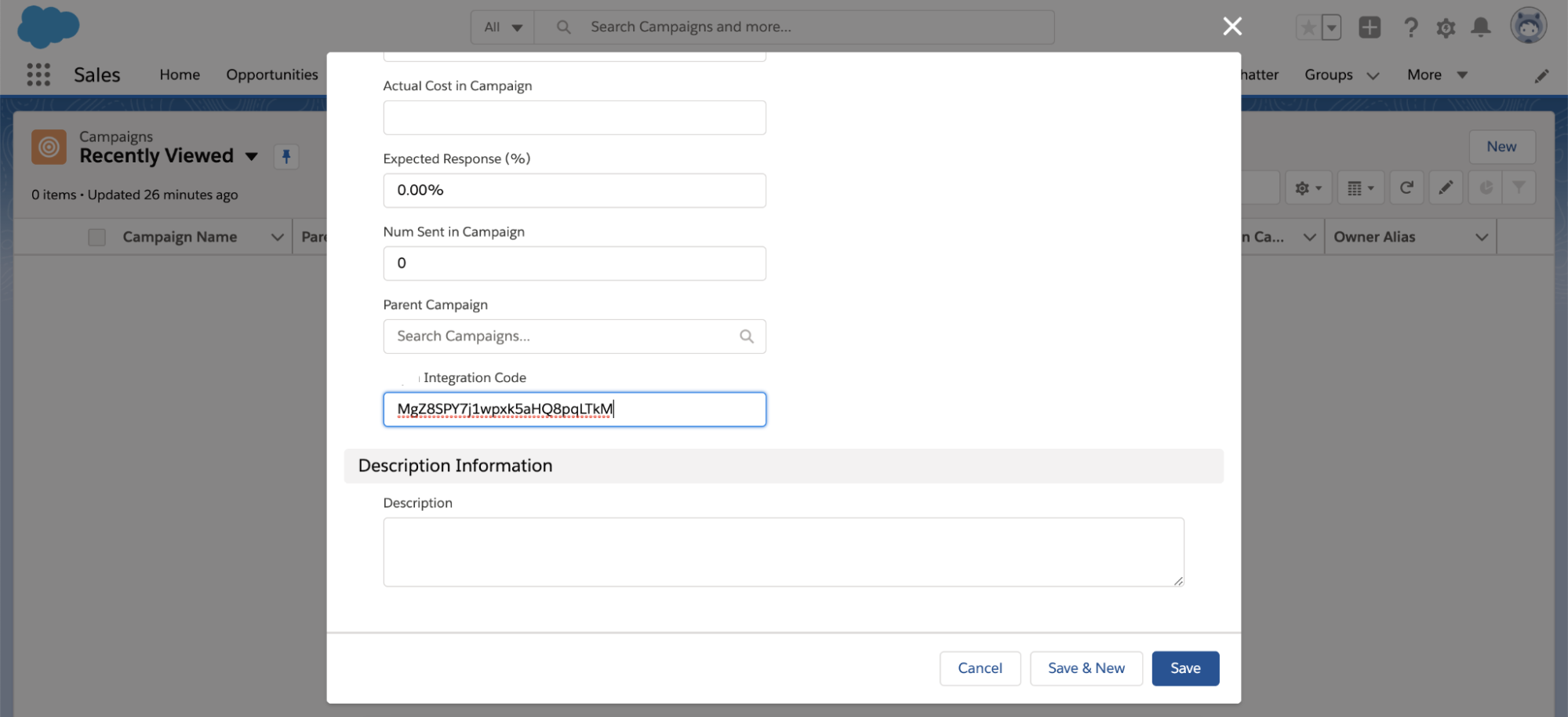1568x717 pixels.
Task: Refresh the campaigns list view
Action: coord(1406,187)
